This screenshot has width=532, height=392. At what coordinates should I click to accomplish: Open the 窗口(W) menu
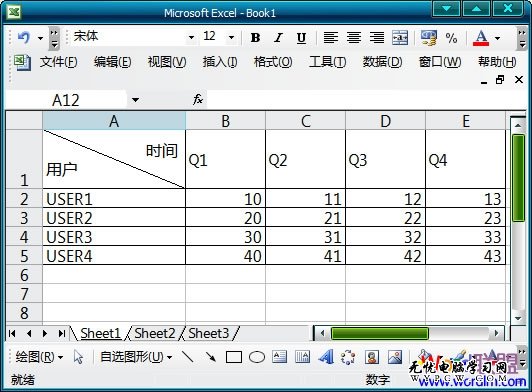coord(440,62)
